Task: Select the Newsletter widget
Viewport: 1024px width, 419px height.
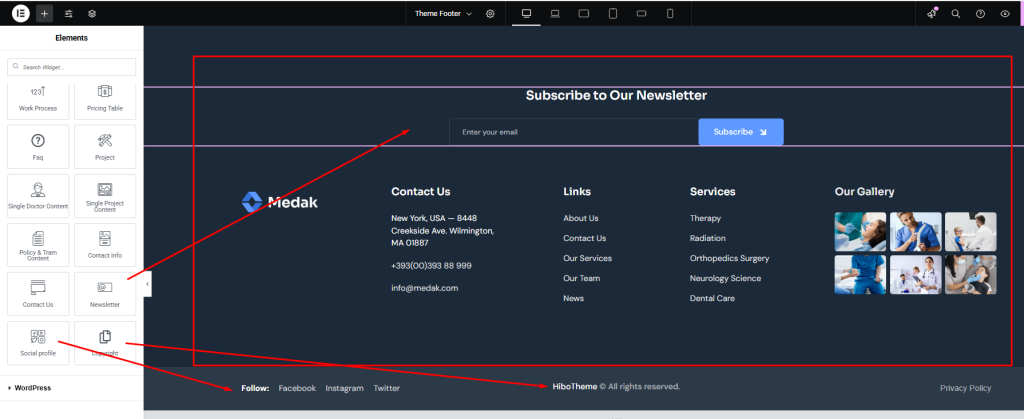Action: tap(105, 293)
